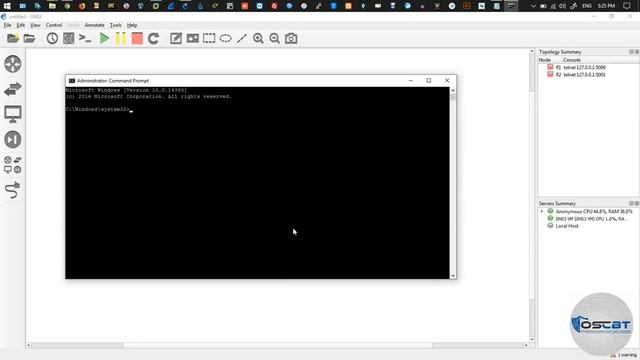Open Command Prompt title bar system icon
Viewport: 640px width, 360px height.
72,81
